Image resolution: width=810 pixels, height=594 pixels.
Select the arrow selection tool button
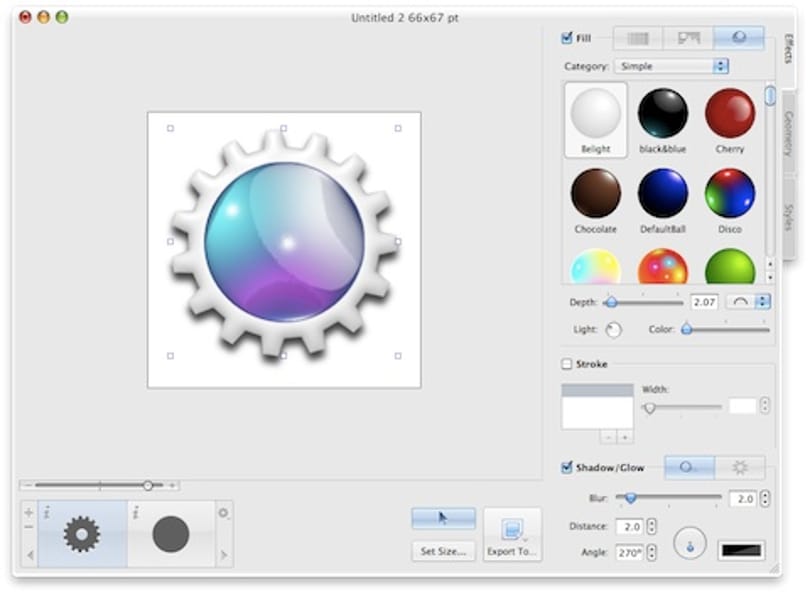tap(443, 518)
